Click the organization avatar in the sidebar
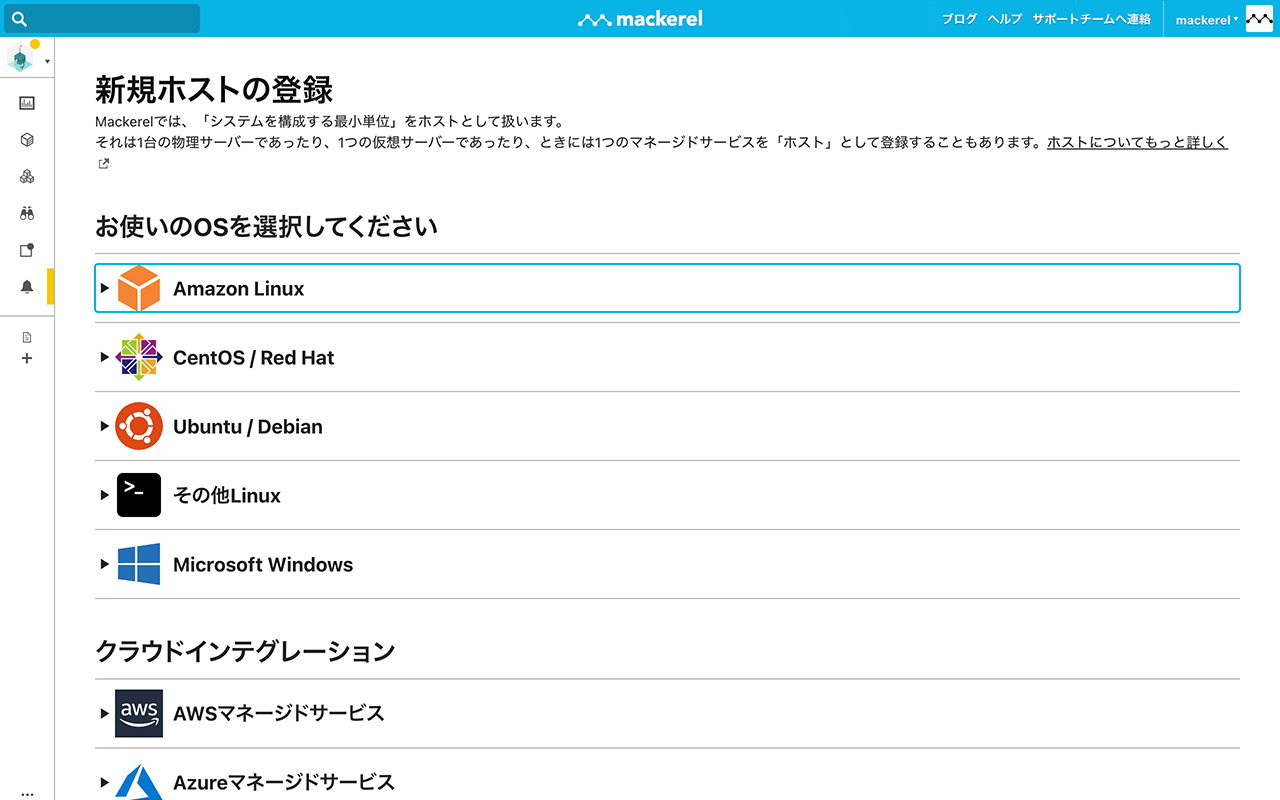Image resolution: width=1280 pixels, height=800 pixels. tap(20, 56)
